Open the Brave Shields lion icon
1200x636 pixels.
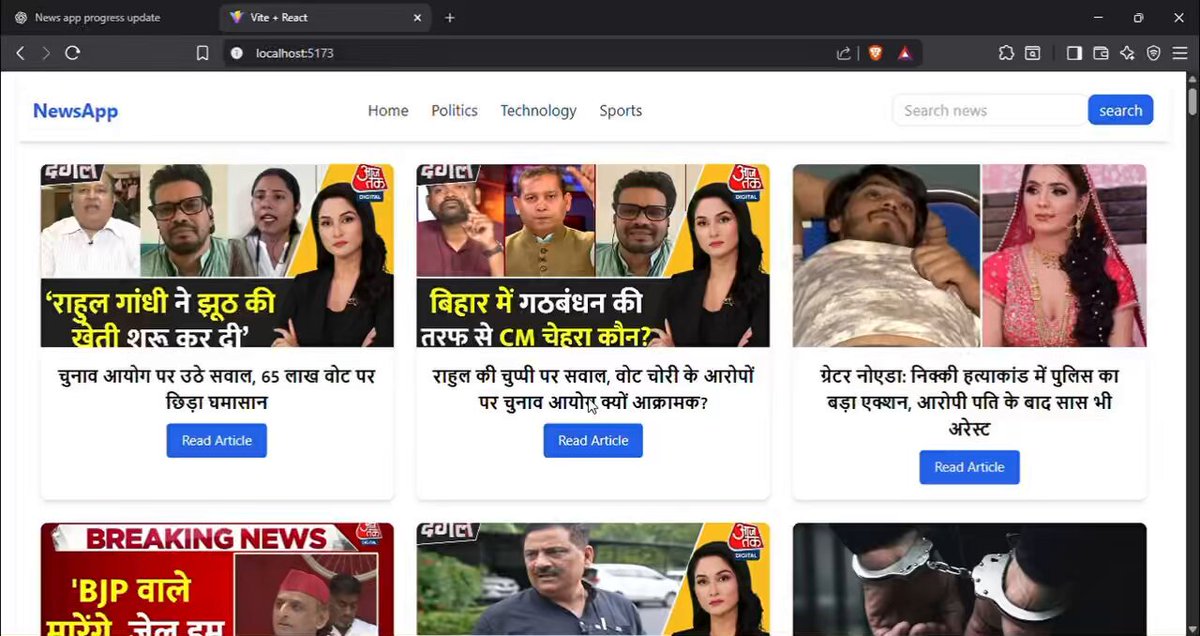[876, 53]
